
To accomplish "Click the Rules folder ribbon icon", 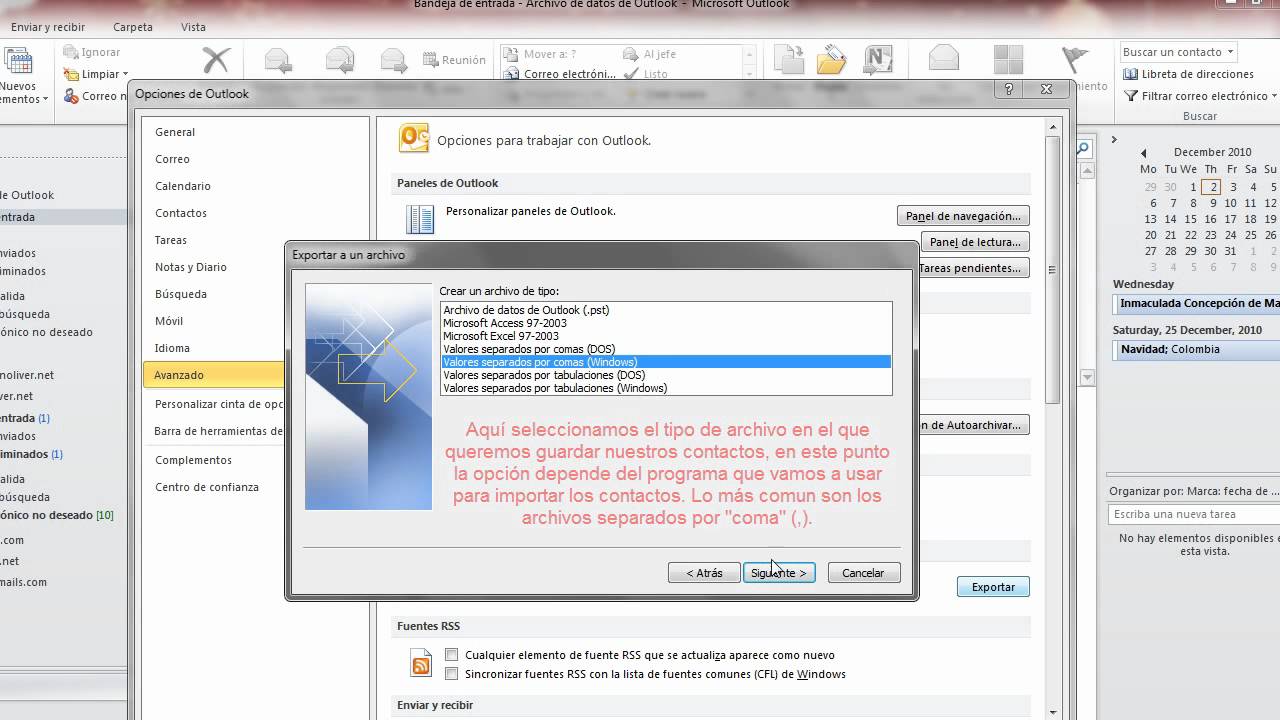I will [x=832, y=61].
